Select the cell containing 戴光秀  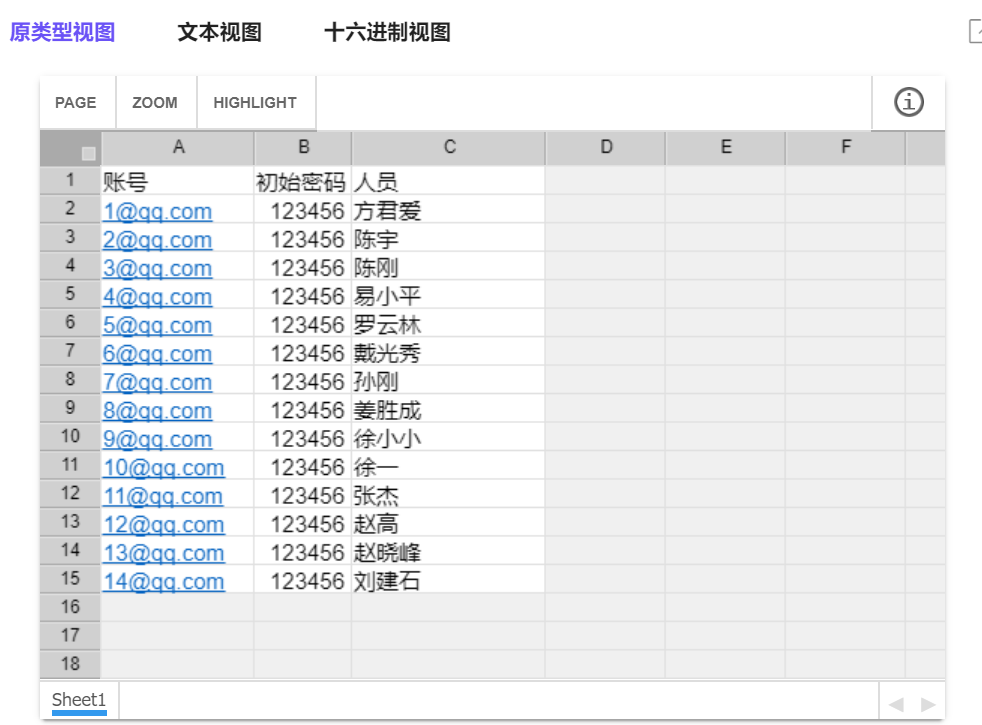click(x=448, y=352)
